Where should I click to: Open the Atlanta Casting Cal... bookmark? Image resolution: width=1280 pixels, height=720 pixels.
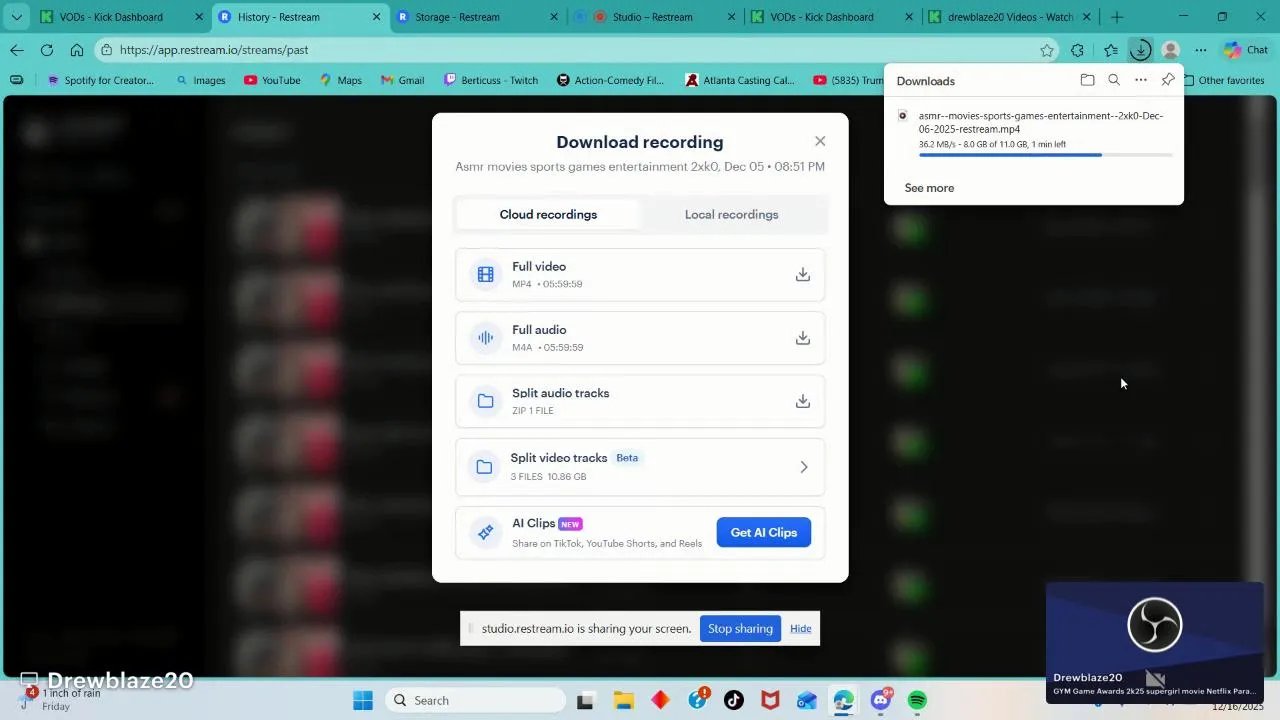pyautogui.click(x=740, y=80)
